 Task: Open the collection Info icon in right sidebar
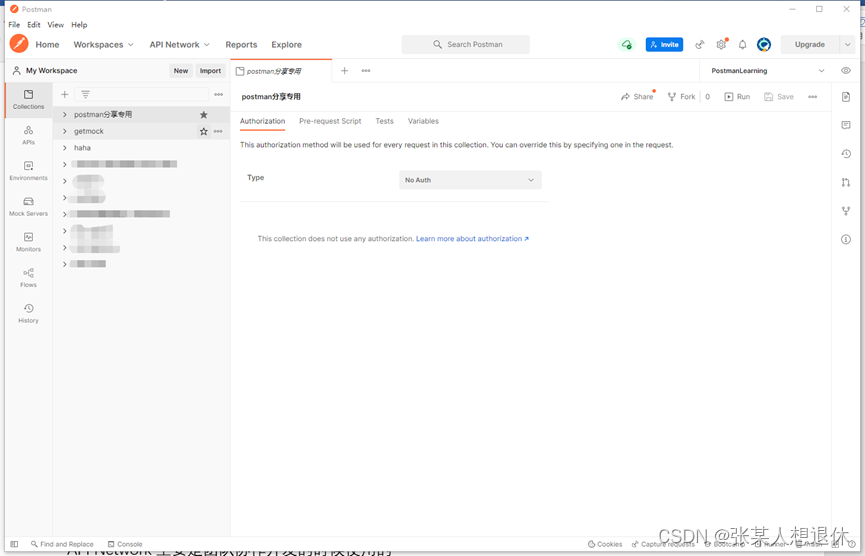(x=846, y=239)
